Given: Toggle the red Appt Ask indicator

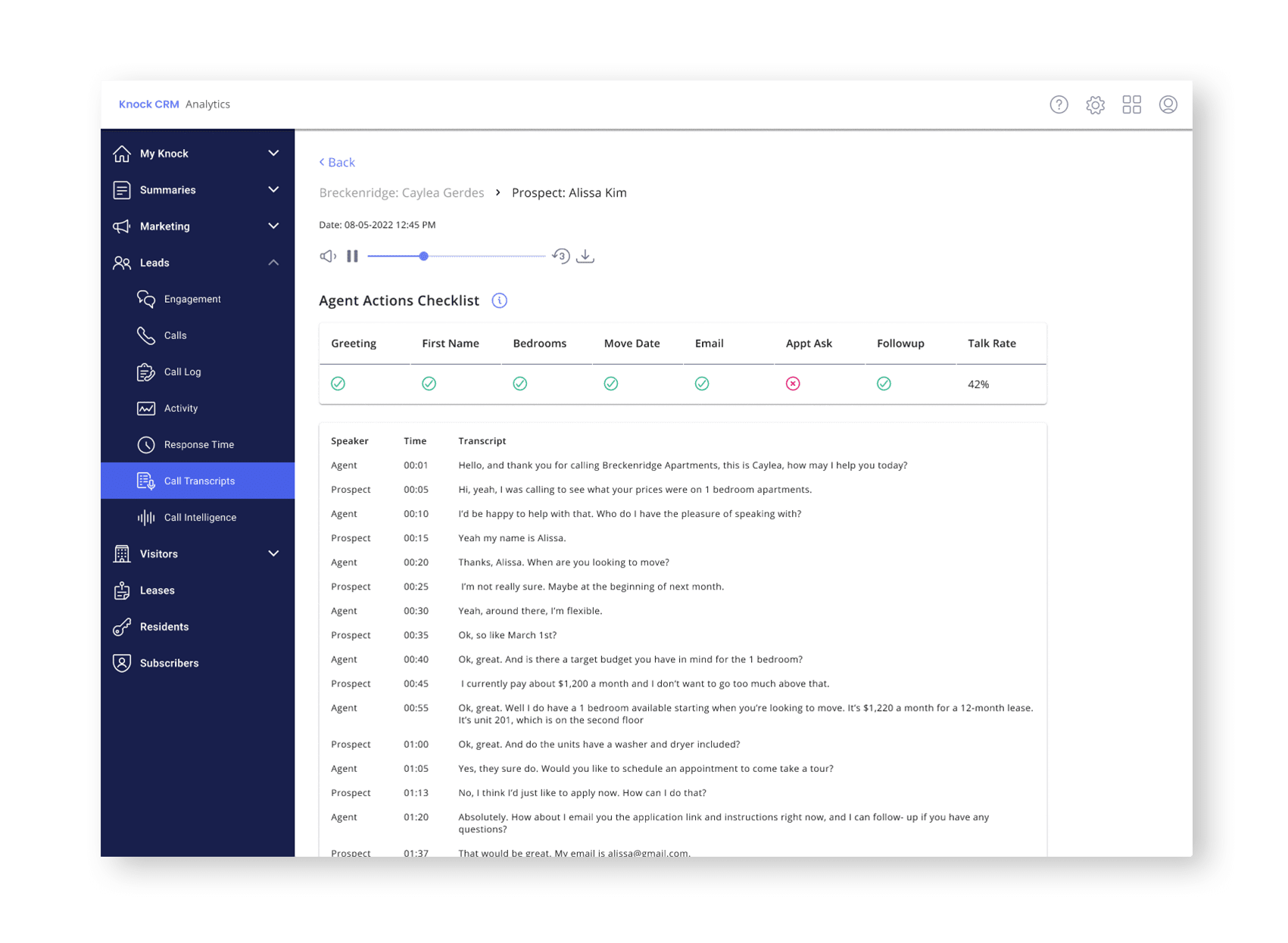Looking at the screenshot, I should pos(793,384).
